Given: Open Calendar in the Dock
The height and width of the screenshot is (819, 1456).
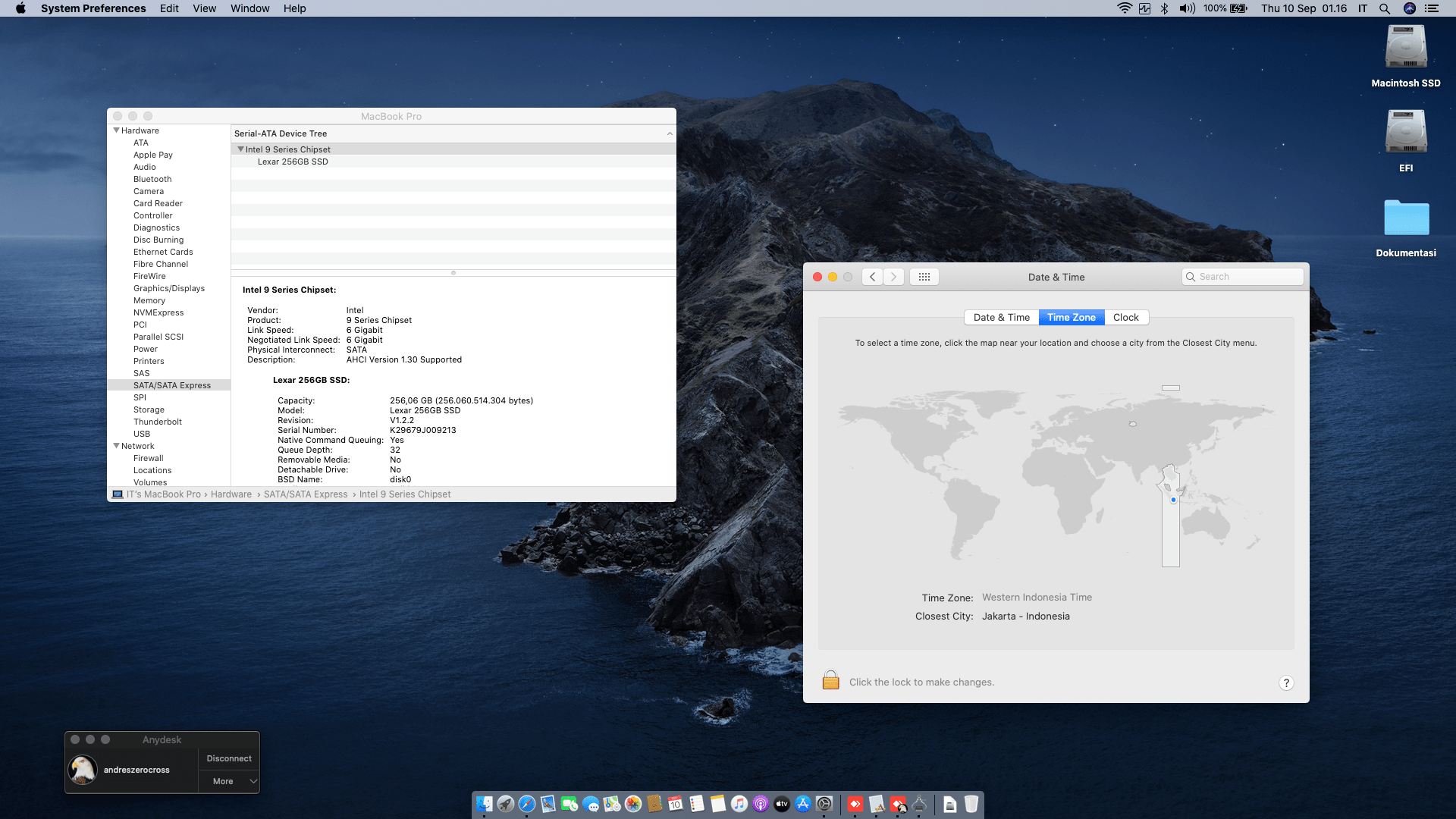Looking at the screenshot, I should click(676, 804).
